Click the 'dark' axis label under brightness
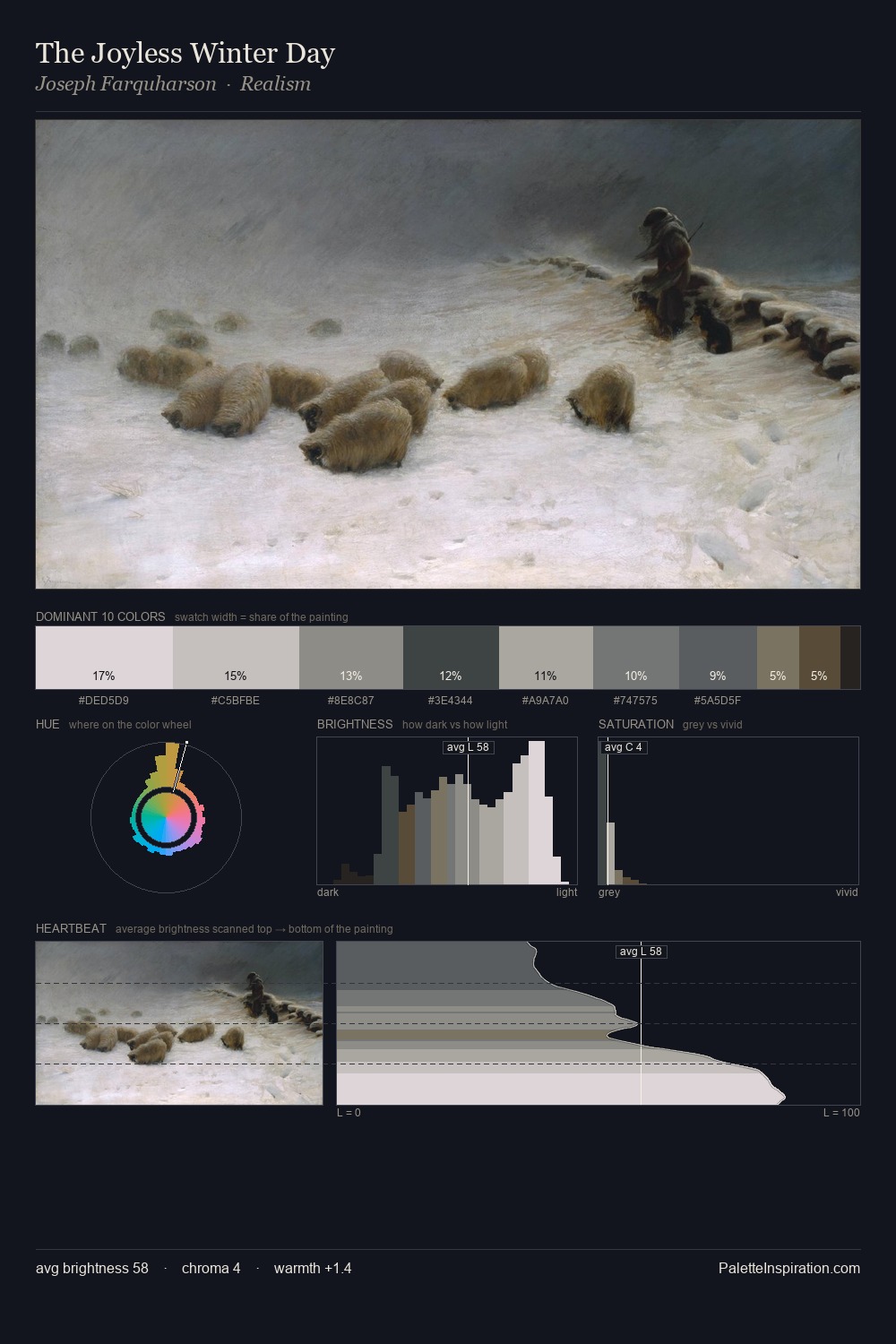 click(x=328, y=892)
